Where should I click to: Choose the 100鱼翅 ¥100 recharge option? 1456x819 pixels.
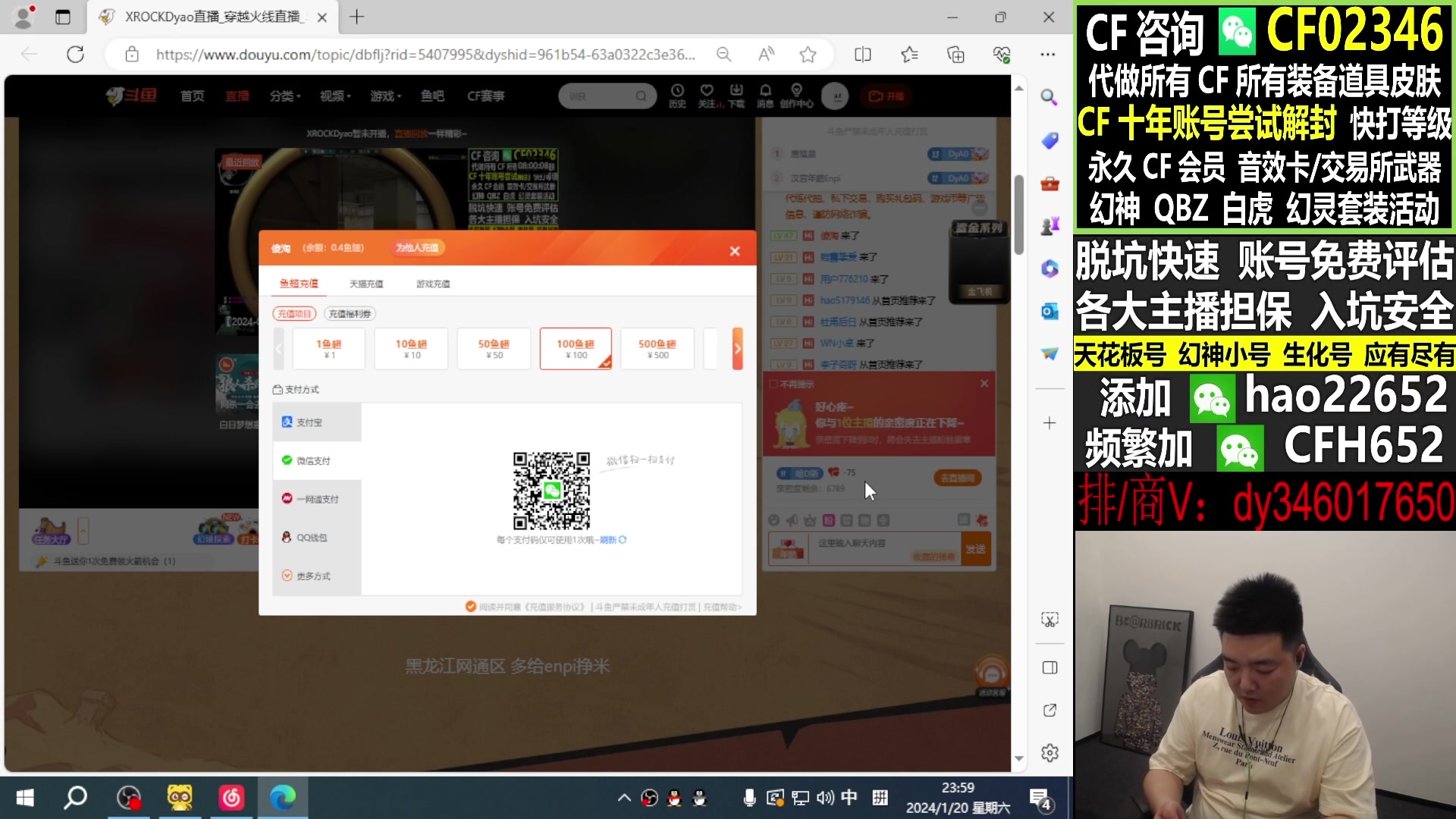(x=576, y=349)
